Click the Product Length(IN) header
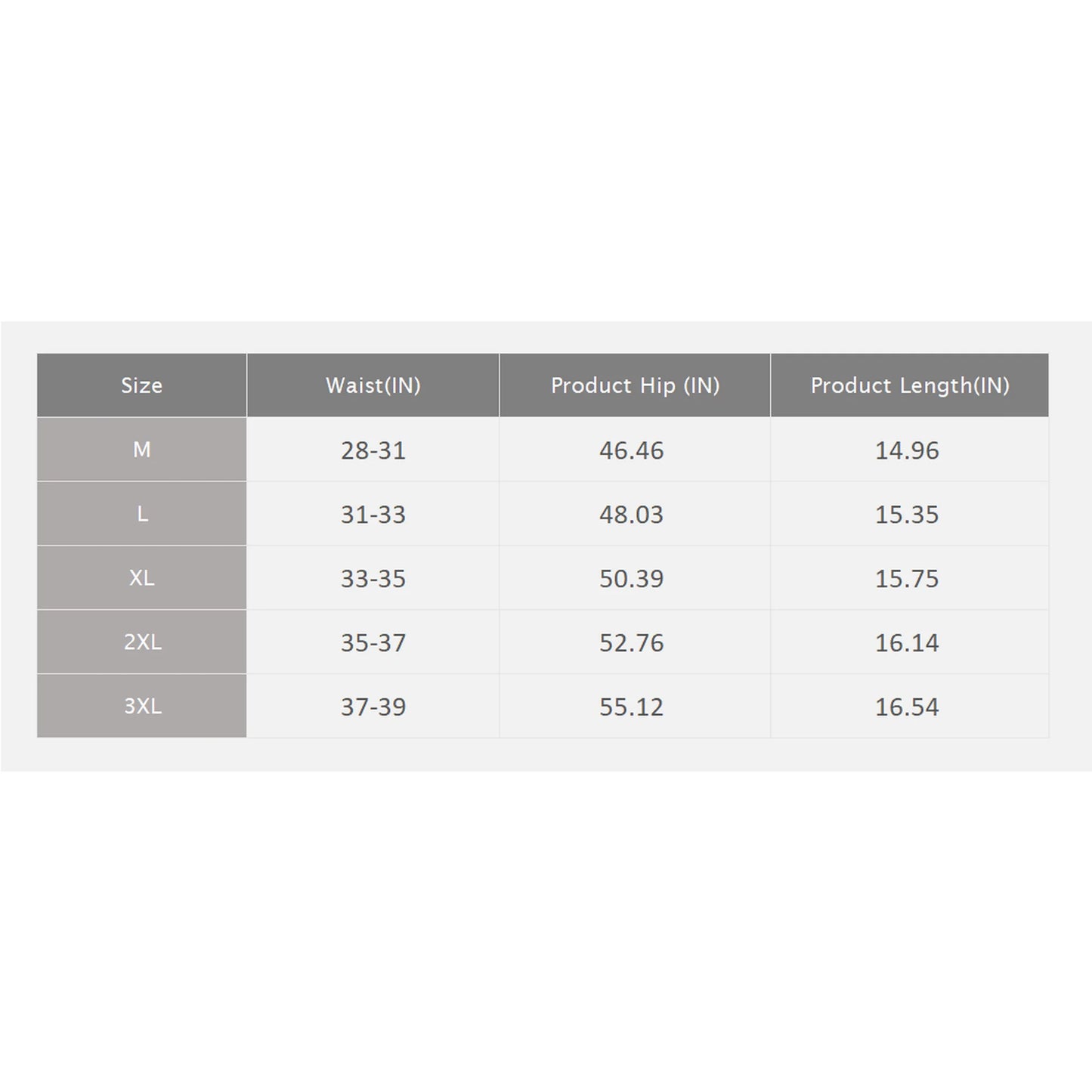 (x=910, y=385)
